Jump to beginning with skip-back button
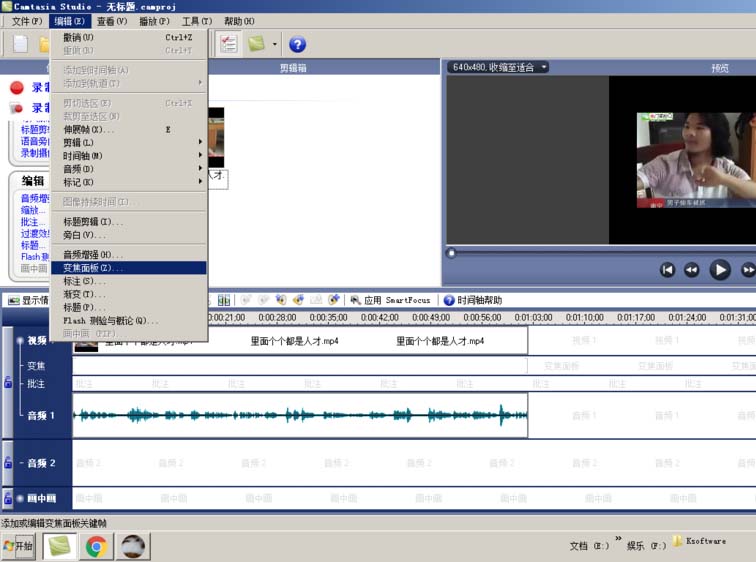756x562 pixels. [667, 270]
